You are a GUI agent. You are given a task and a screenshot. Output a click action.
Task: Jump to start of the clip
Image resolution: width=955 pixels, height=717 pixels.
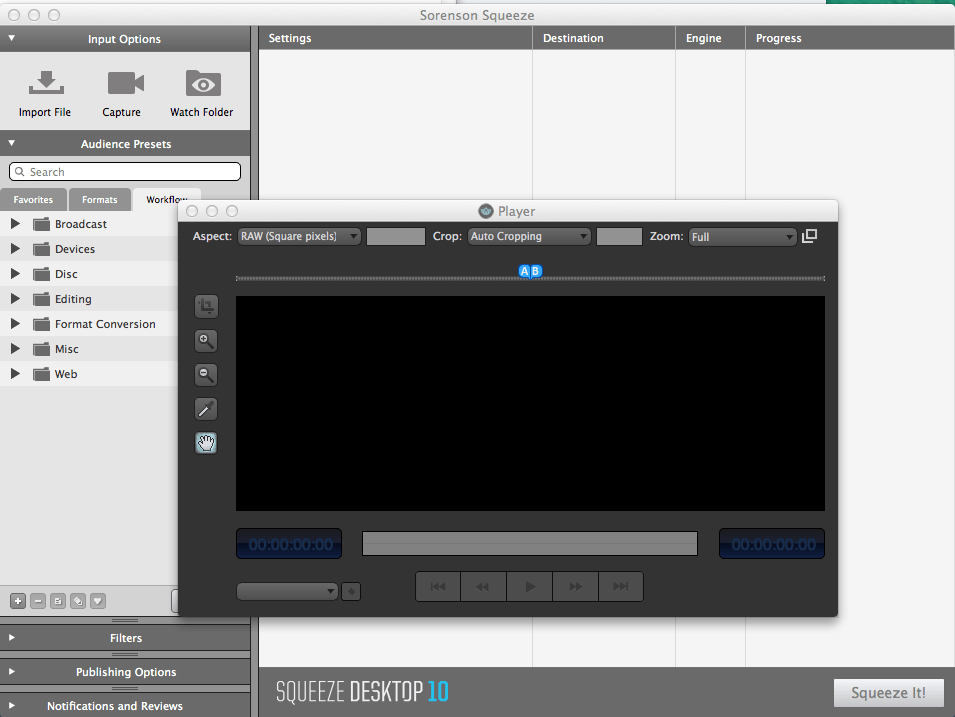coord(438,587)
